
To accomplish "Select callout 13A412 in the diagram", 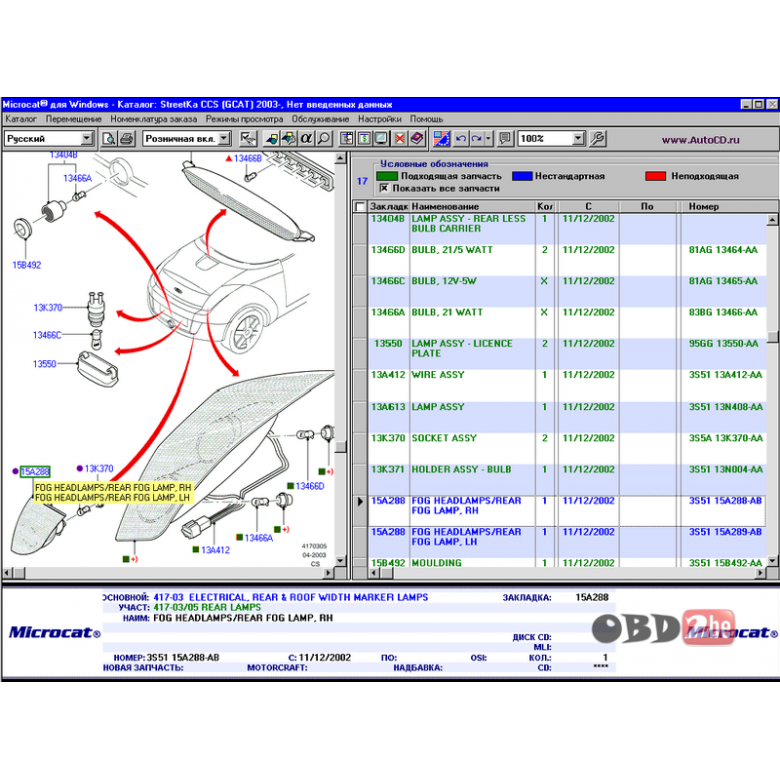I will tap(215, 550).
